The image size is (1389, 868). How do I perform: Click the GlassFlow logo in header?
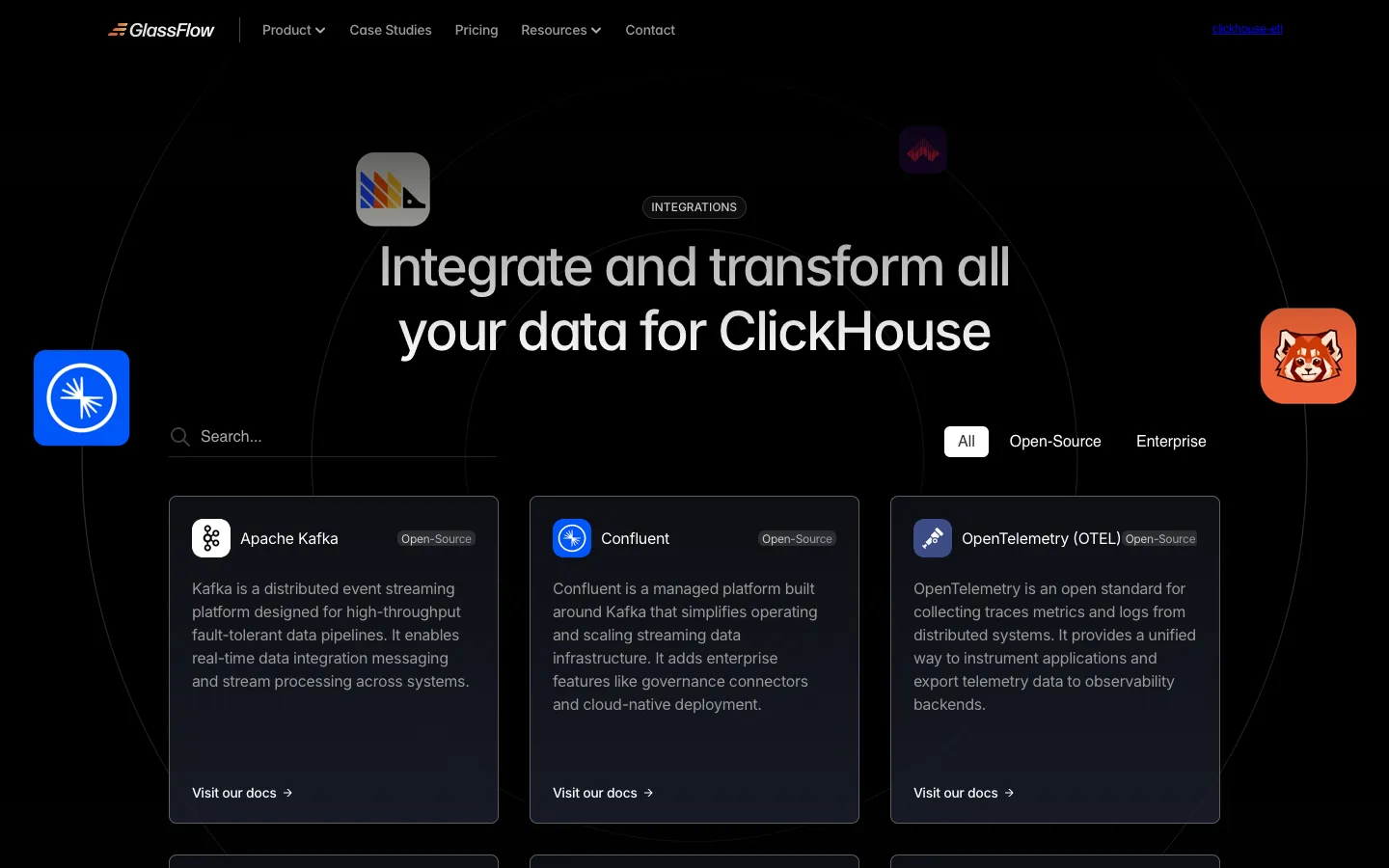click(161, 30)
